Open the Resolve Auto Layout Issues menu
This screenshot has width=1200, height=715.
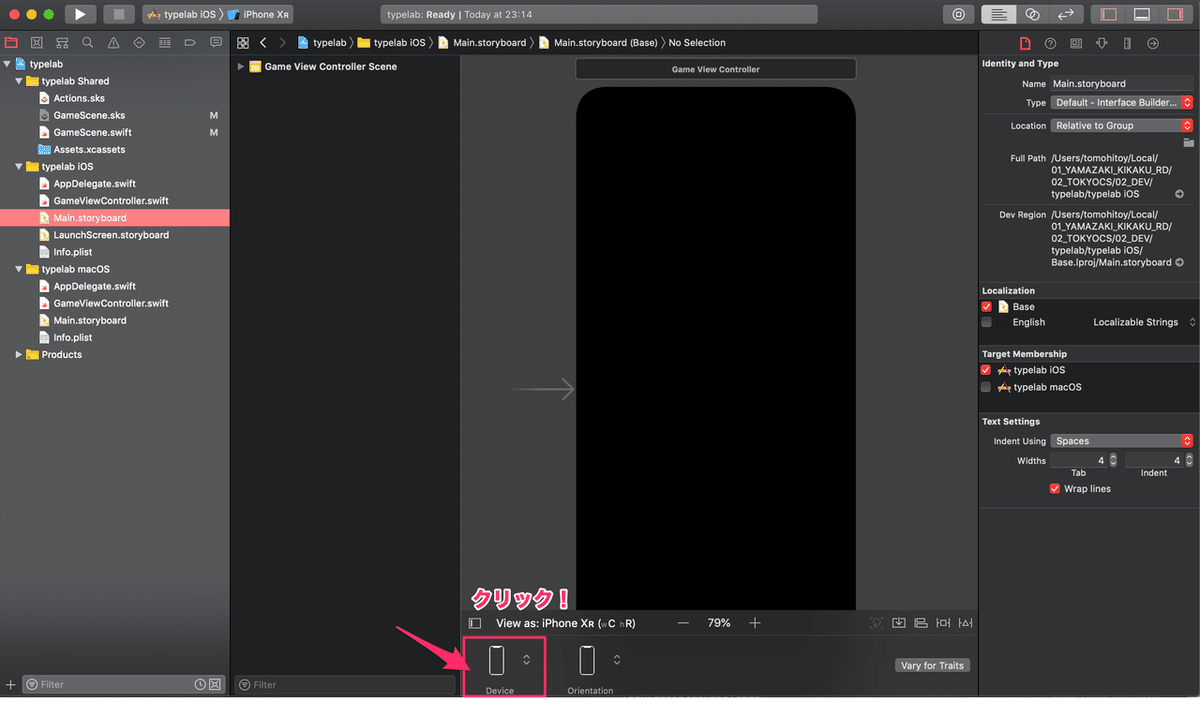tap(966, 623)
